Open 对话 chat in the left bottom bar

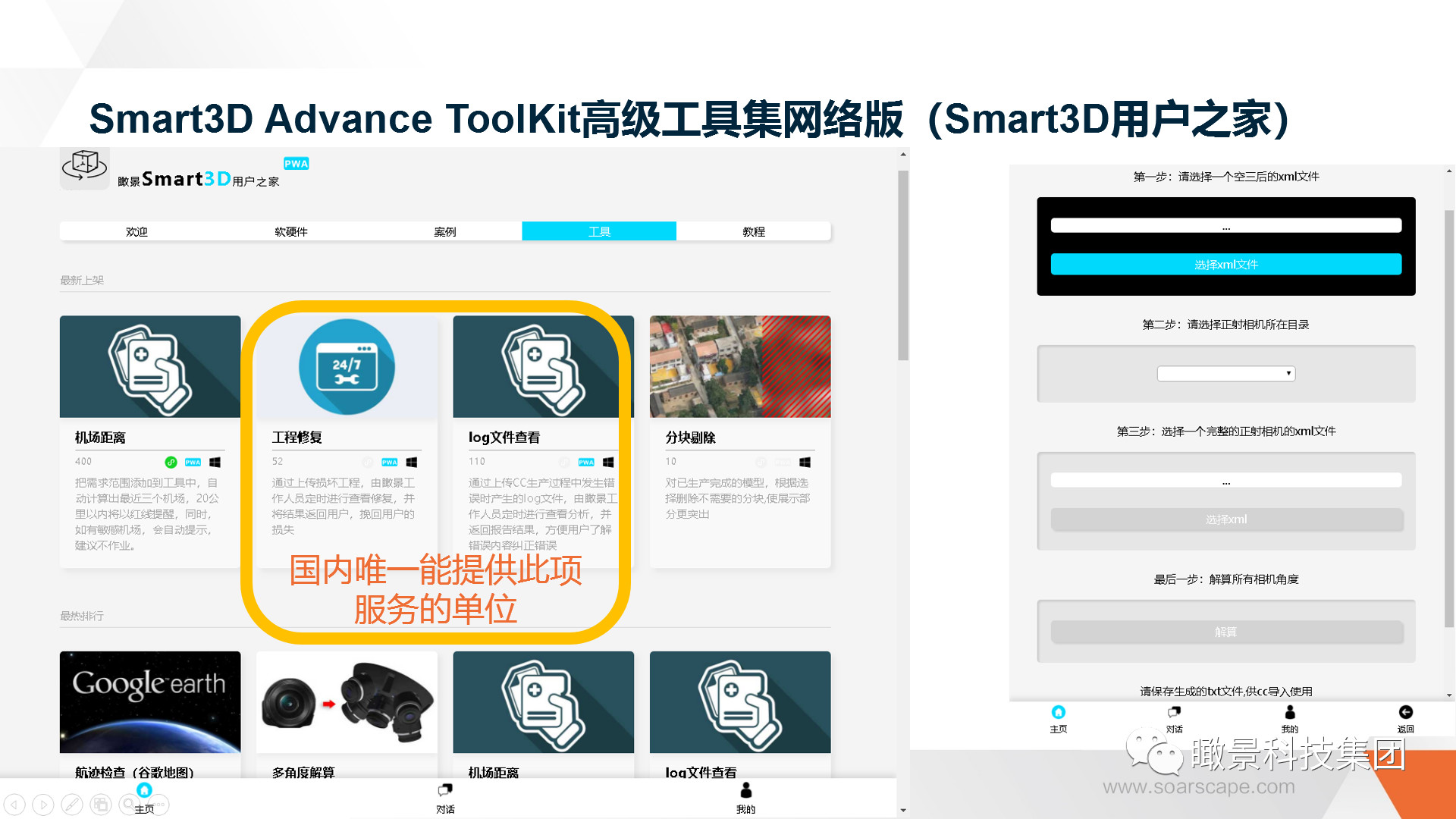tap(445, 799)
